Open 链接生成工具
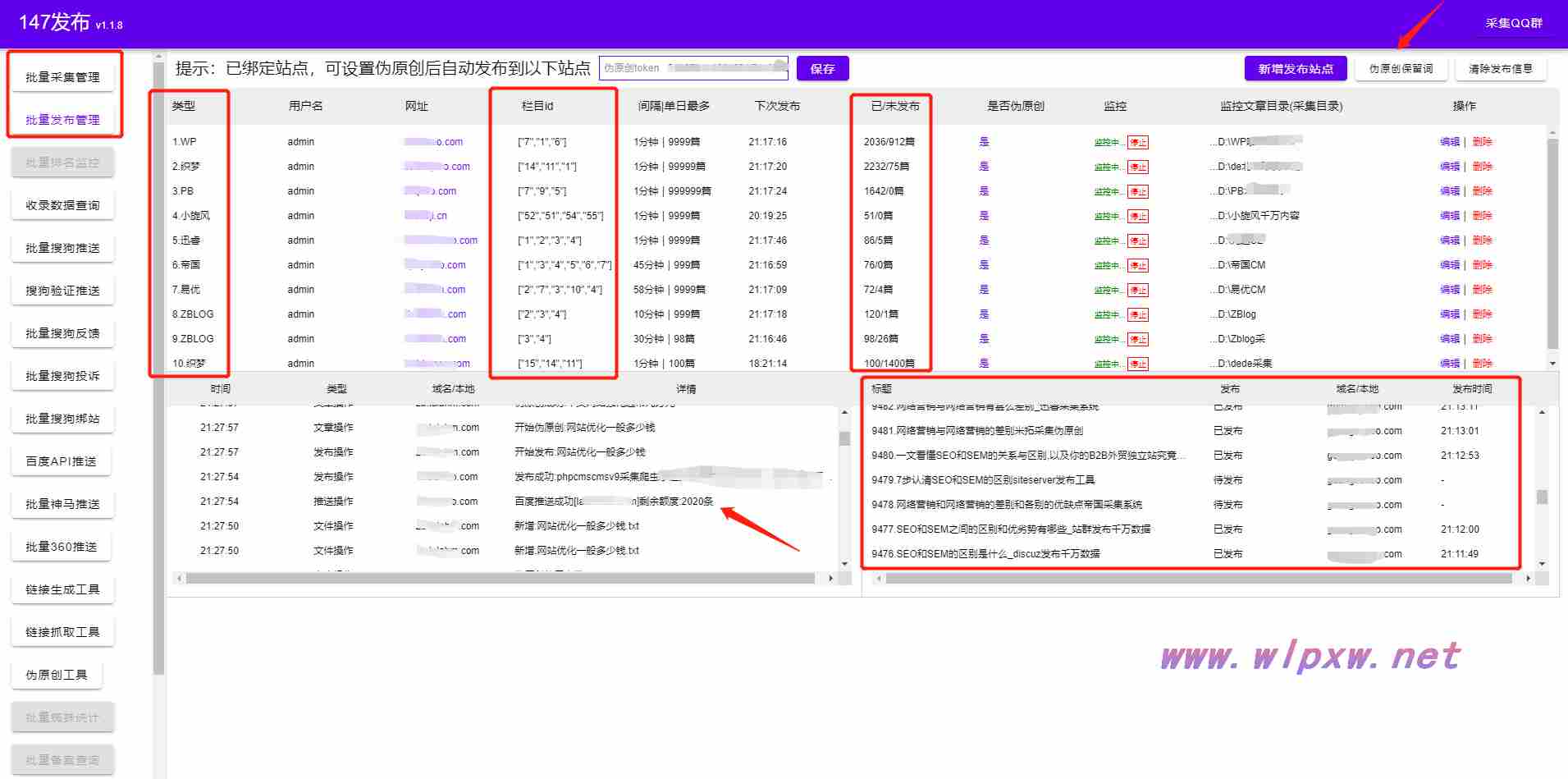This screenshot has height=779, width=1568. (62, 589)
